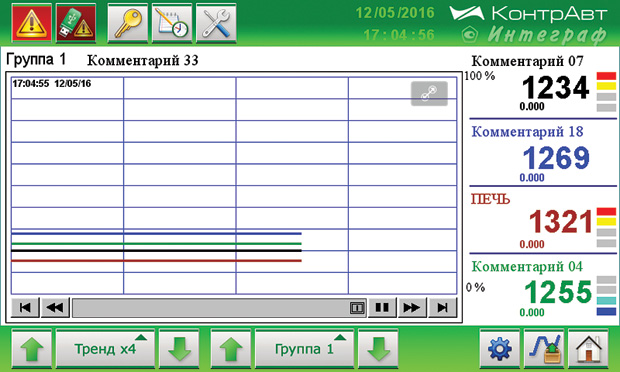Click the 0 % scale label

click(475, 287)
